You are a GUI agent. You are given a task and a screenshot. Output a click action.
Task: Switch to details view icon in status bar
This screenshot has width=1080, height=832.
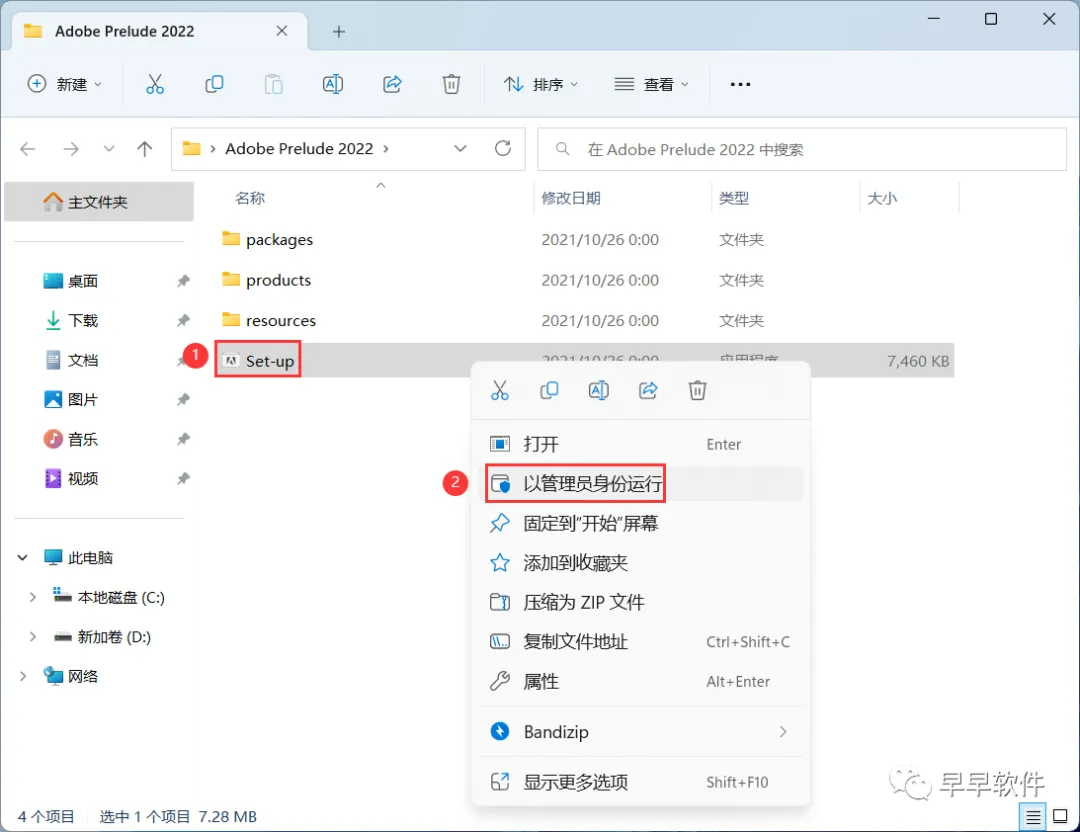[x=1033, y=817]
